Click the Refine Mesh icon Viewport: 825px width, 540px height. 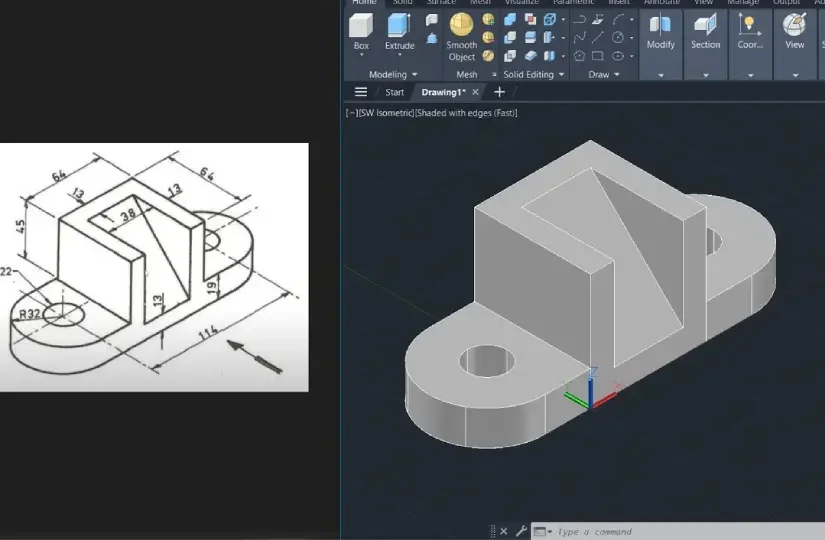pos(488,55)
